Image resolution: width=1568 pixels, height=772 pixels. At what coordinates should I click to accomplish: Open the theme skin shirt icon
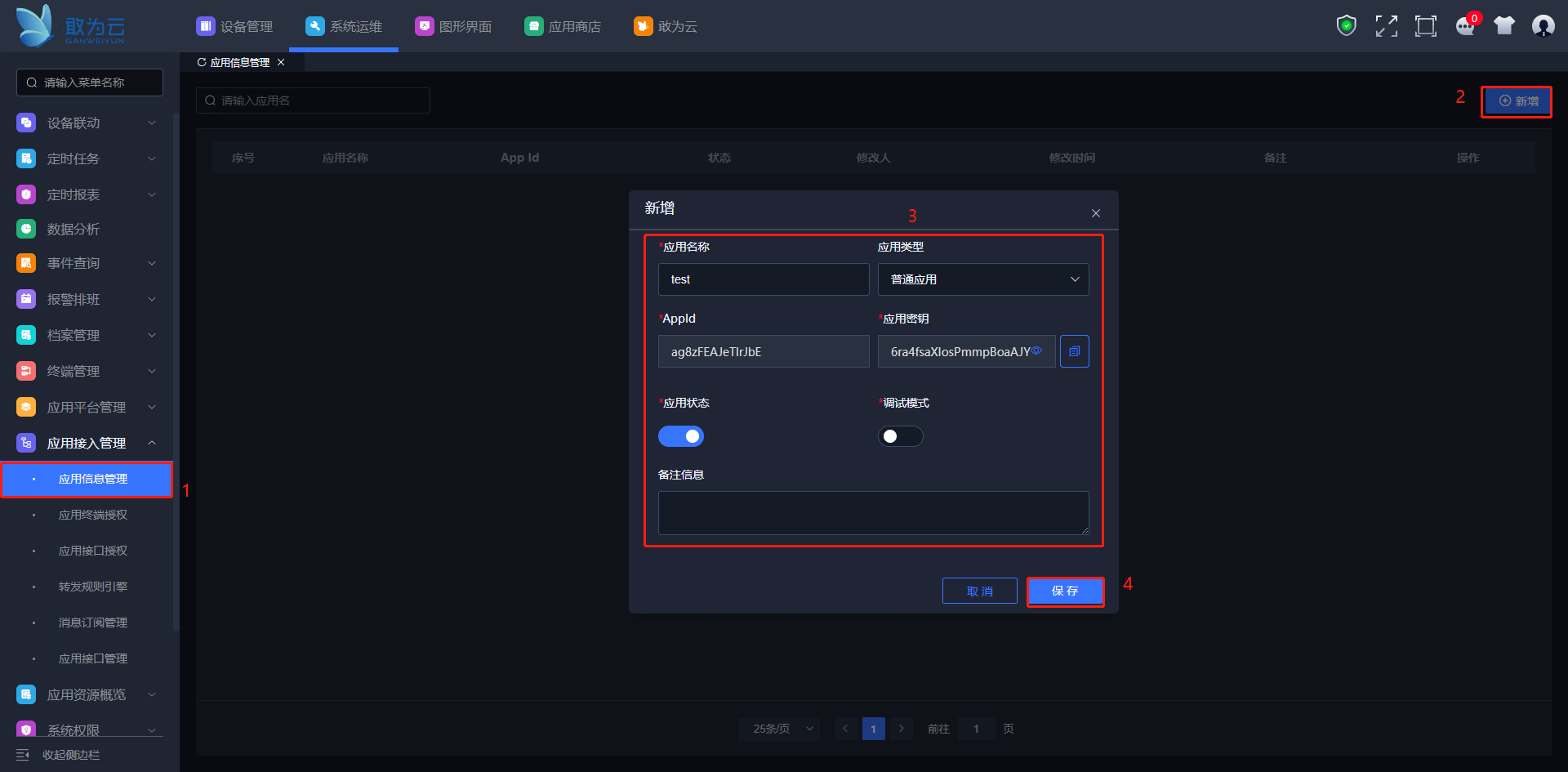pos(1504,26)
